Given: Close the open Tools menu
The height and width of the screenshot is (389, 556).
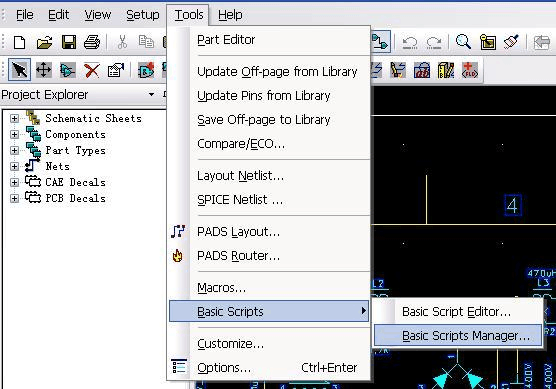Looking at the screenshot, I should pos(189,15).
